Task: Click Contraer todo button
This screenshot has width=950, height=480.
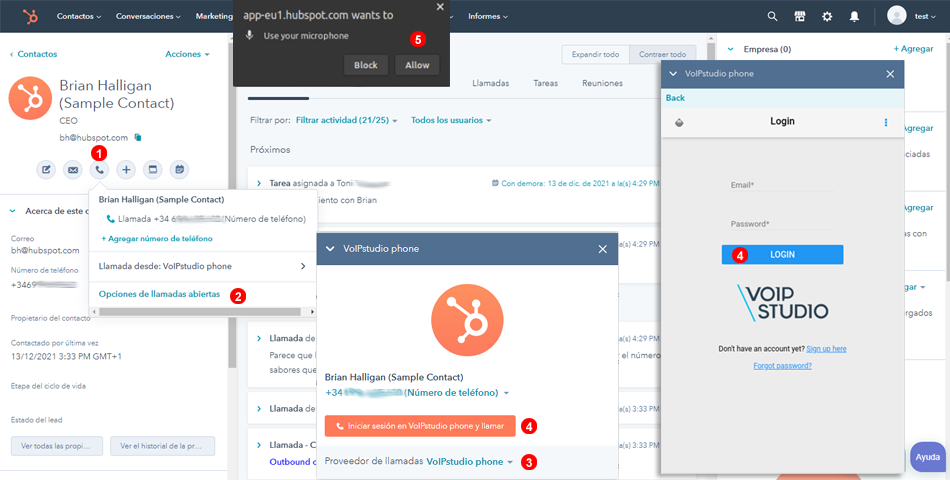Action: pos(662,55)
